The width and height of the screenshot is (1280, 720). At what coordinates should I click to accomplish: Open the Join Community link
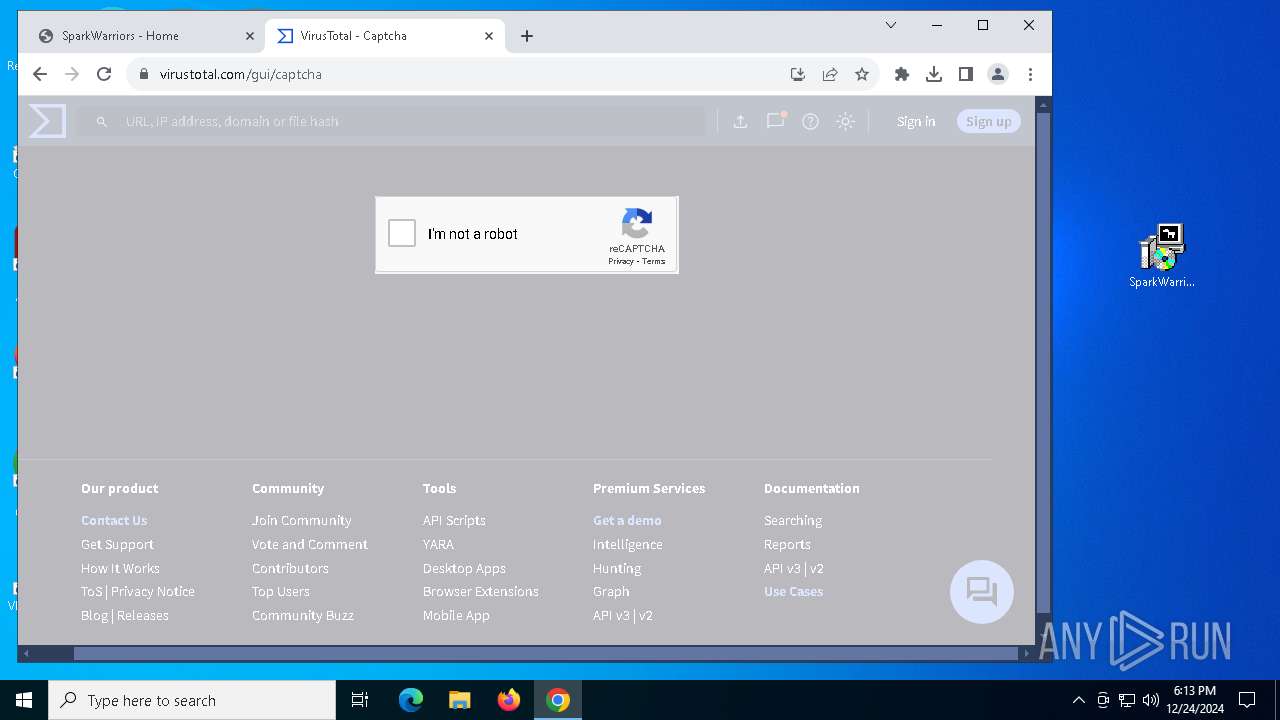(x=301, y=520)
